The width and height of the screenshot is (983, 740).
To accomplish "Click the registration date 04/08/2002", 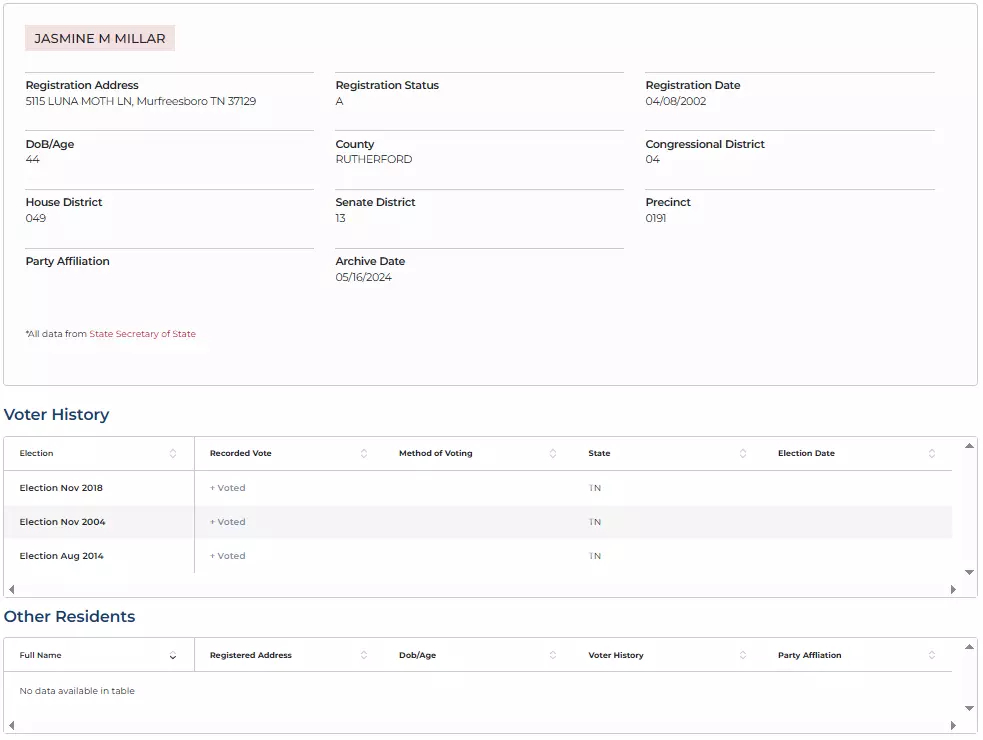I will [676, 101].
